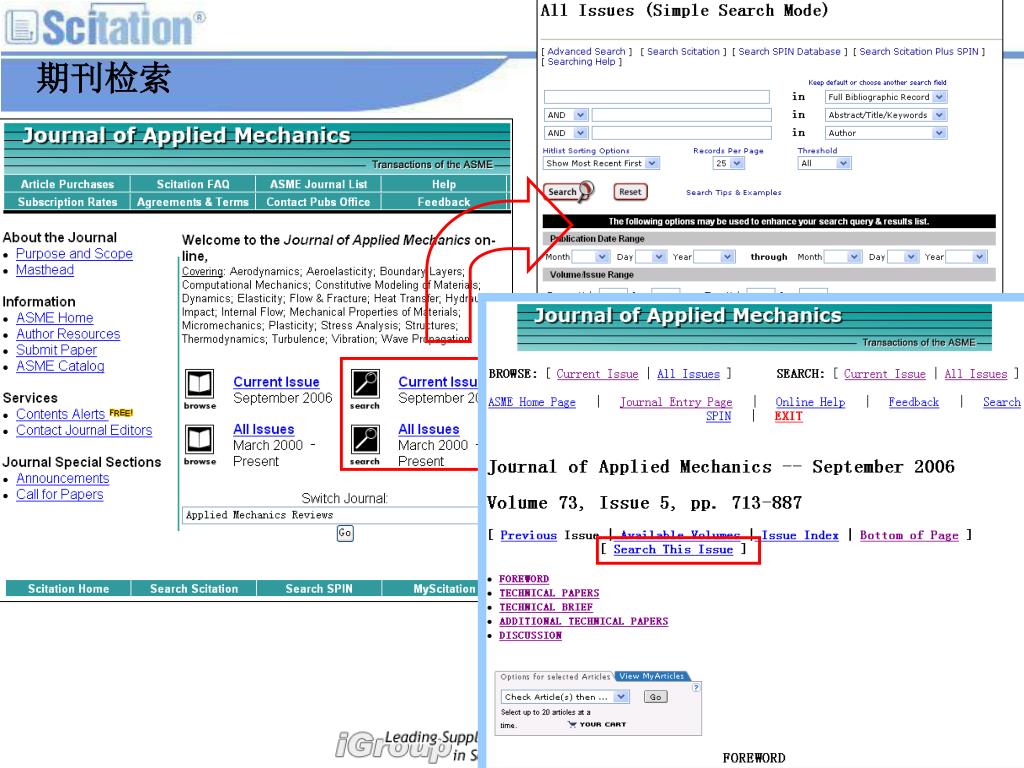This screenshot has width=1024, height=768.
Task: Open Agreements & Terms menu item
Action: [x=193, y=202]
